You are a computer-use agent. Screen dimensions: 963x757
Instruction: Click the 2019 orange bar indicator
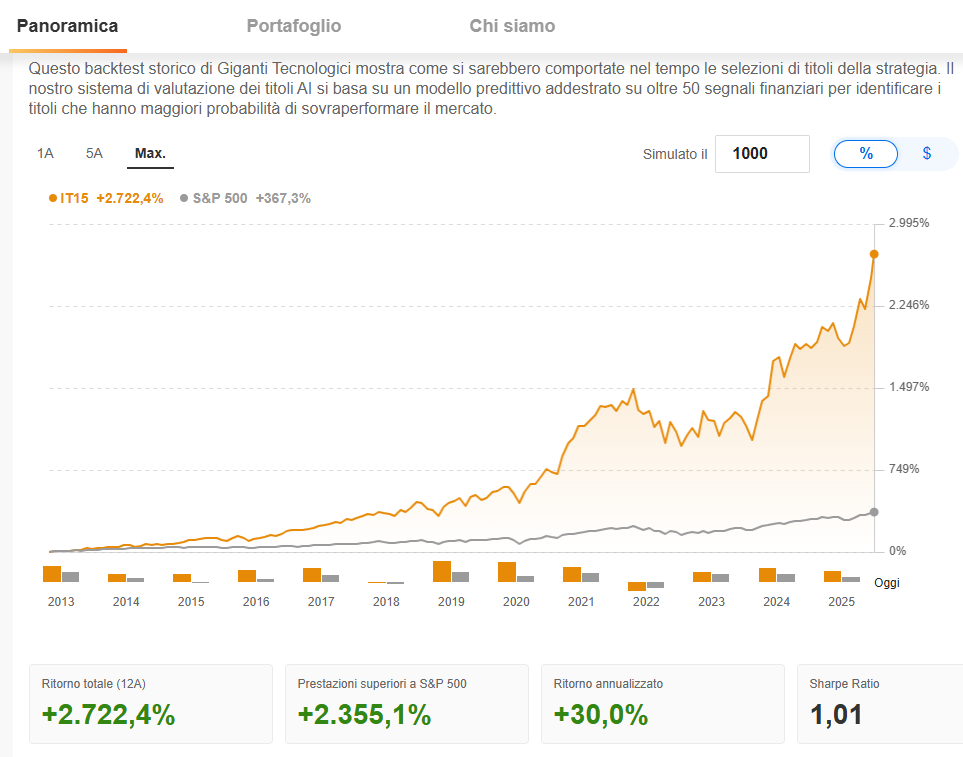[x=443, y=571]
